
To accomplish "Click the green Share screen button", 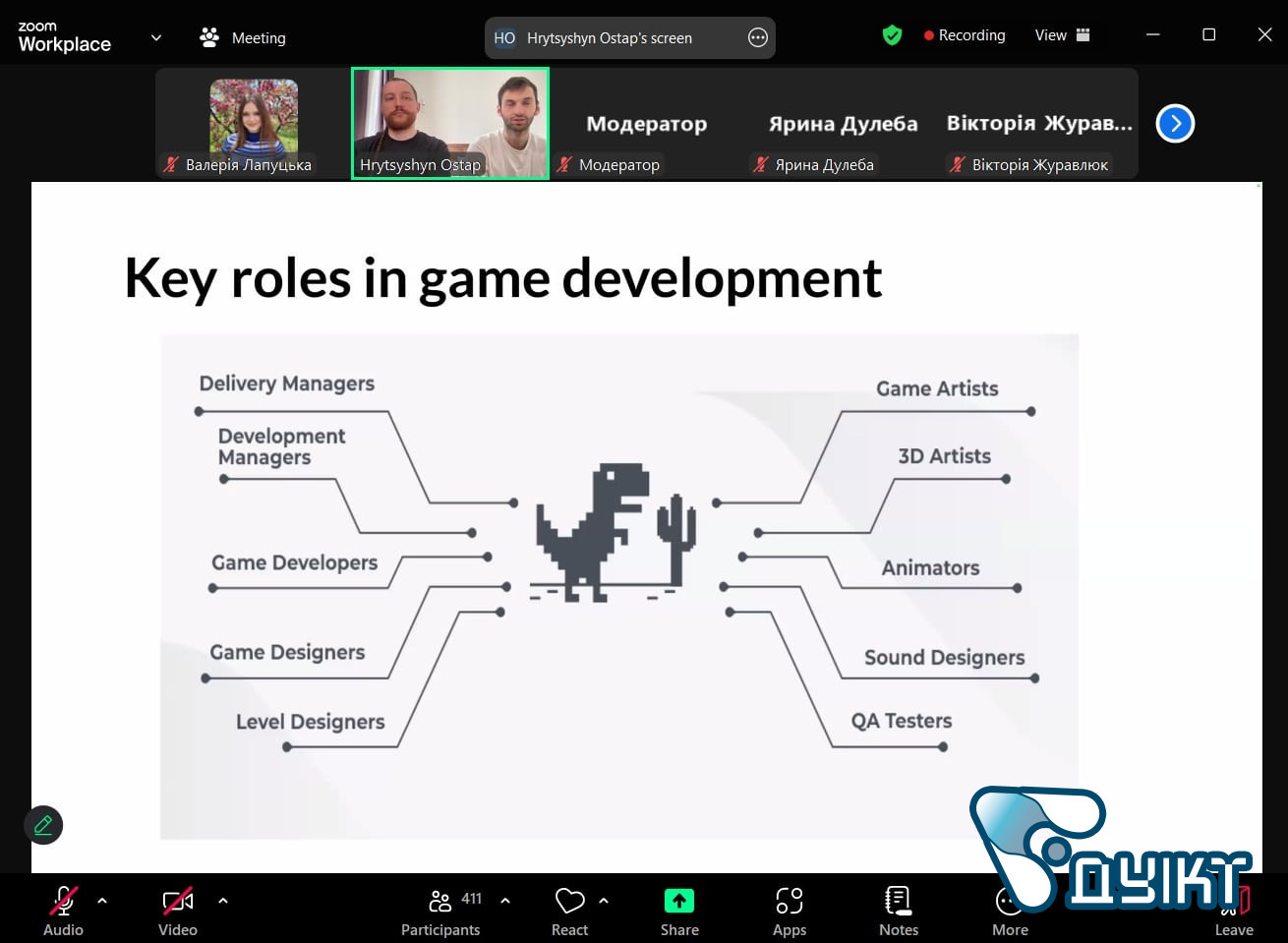I will 679,912.
